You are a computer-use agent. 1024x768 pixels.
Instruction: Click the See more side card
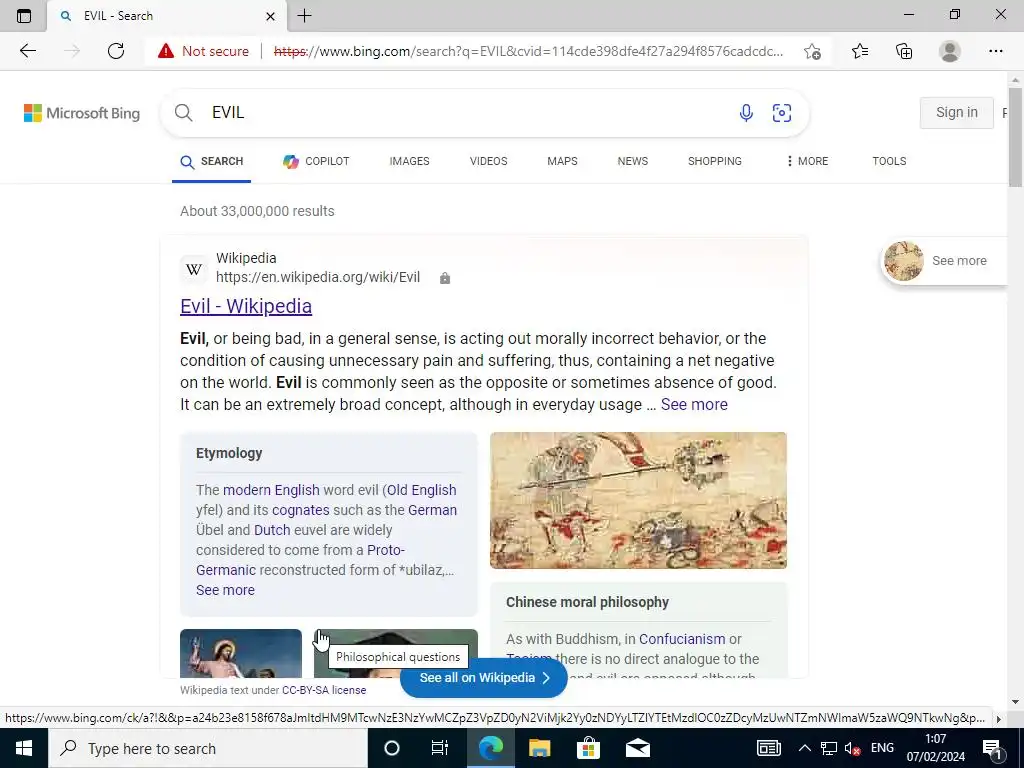(944, 261)
